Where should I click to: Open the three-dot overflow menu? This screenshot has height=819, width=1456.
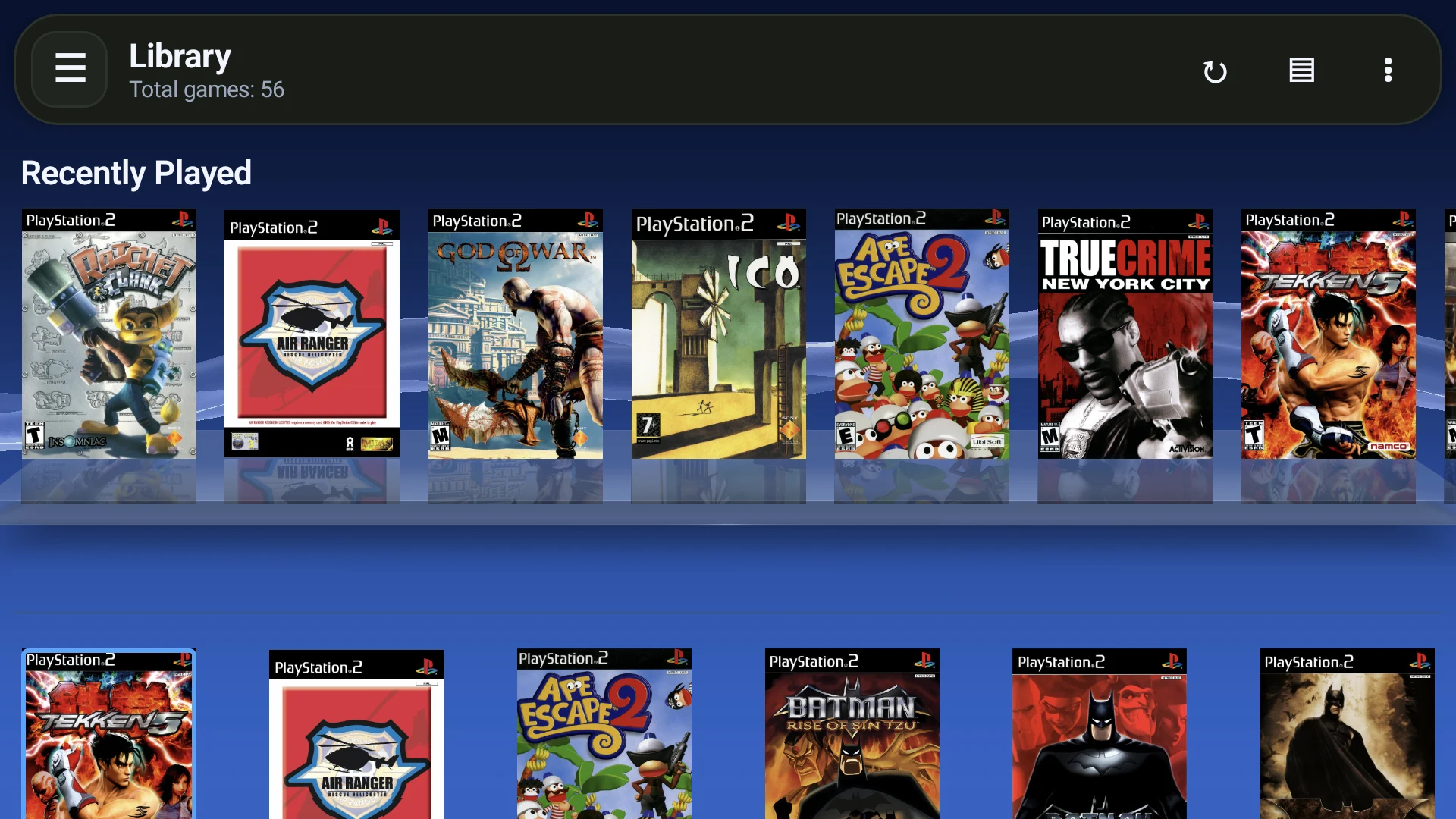tap(1388, 71)
